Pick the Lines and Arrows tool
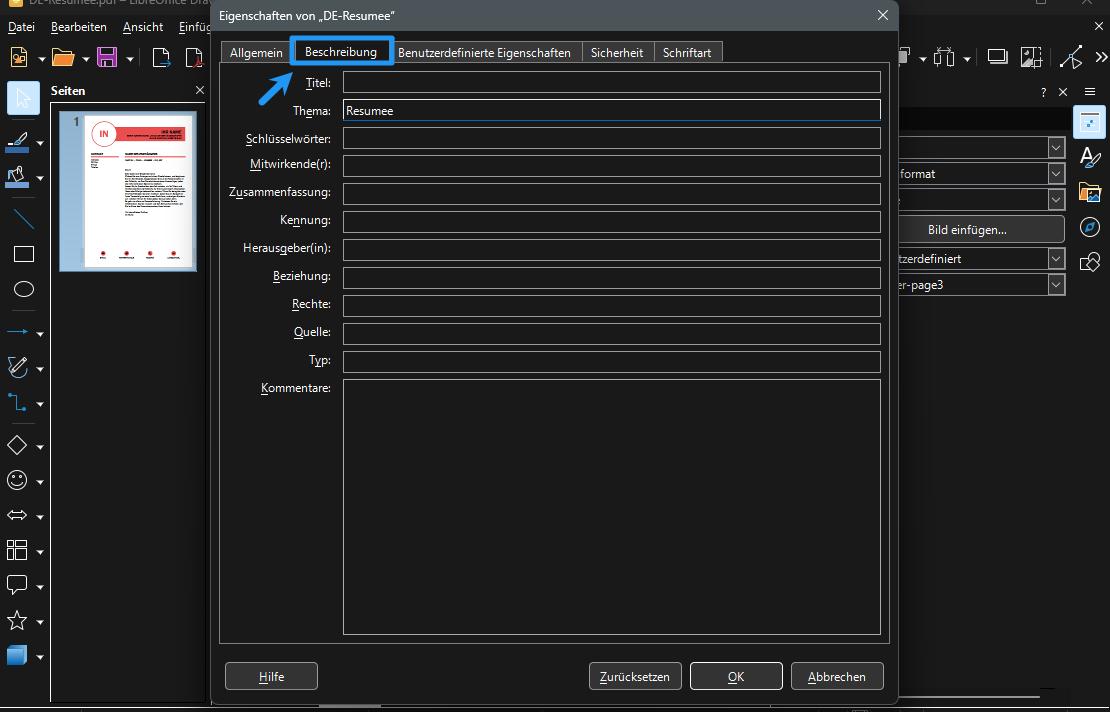The width and height of the screenshot is (1110, 712). point(17,332)
